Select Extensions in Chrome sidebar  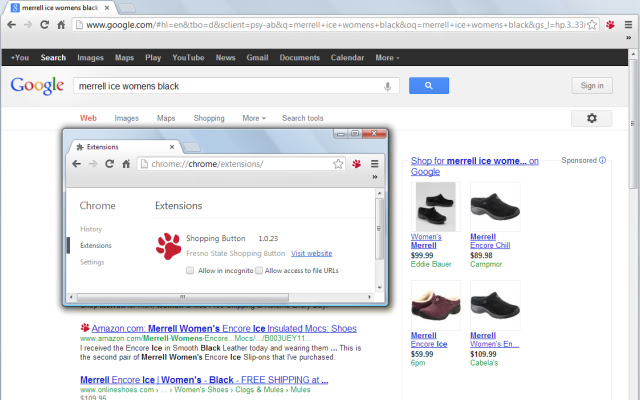click(x=96, y=245)
